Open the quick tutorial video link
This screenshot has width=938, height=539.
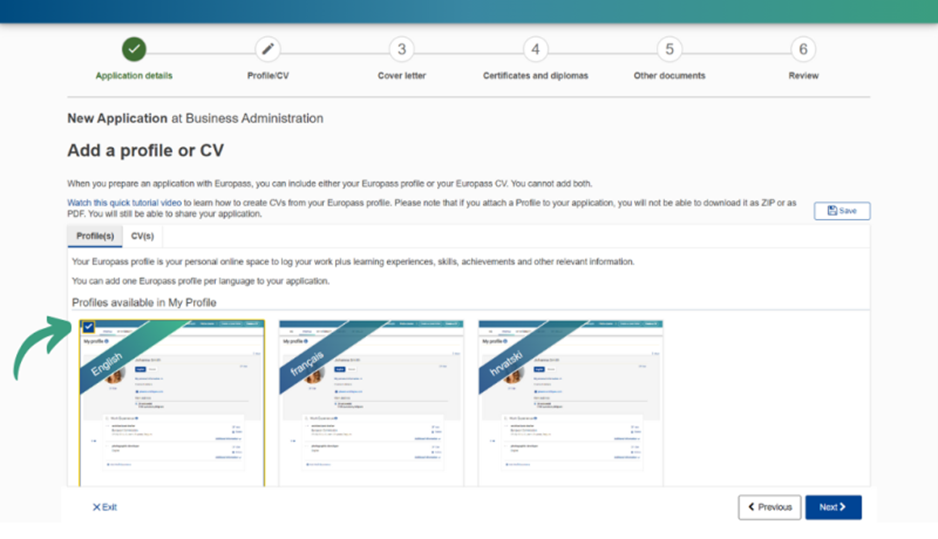pos(124,203)
